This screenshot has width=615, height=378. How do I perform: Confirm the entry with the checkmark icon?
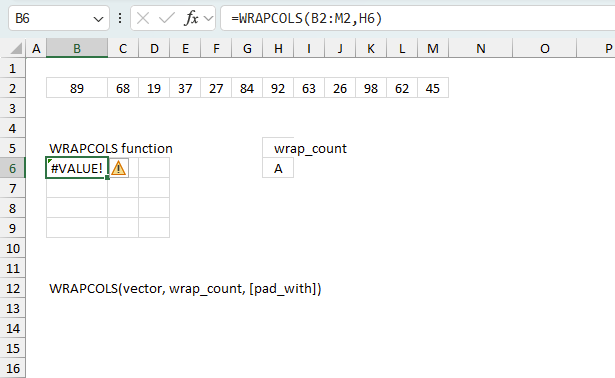click(167, 18)
